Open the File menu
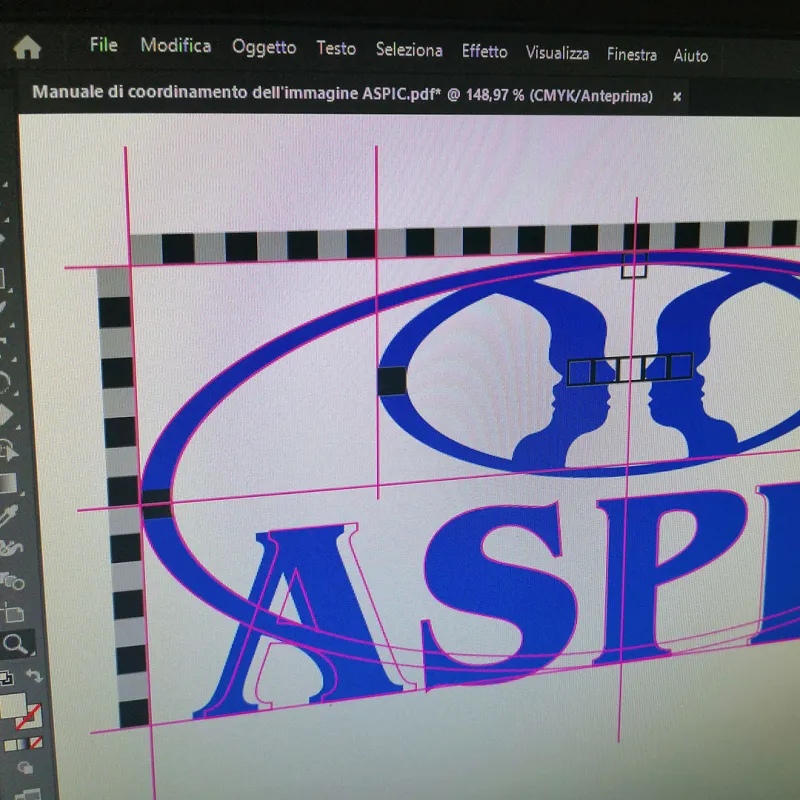The width and height of the screenshot is (800, 800). (x=104, y=45)
